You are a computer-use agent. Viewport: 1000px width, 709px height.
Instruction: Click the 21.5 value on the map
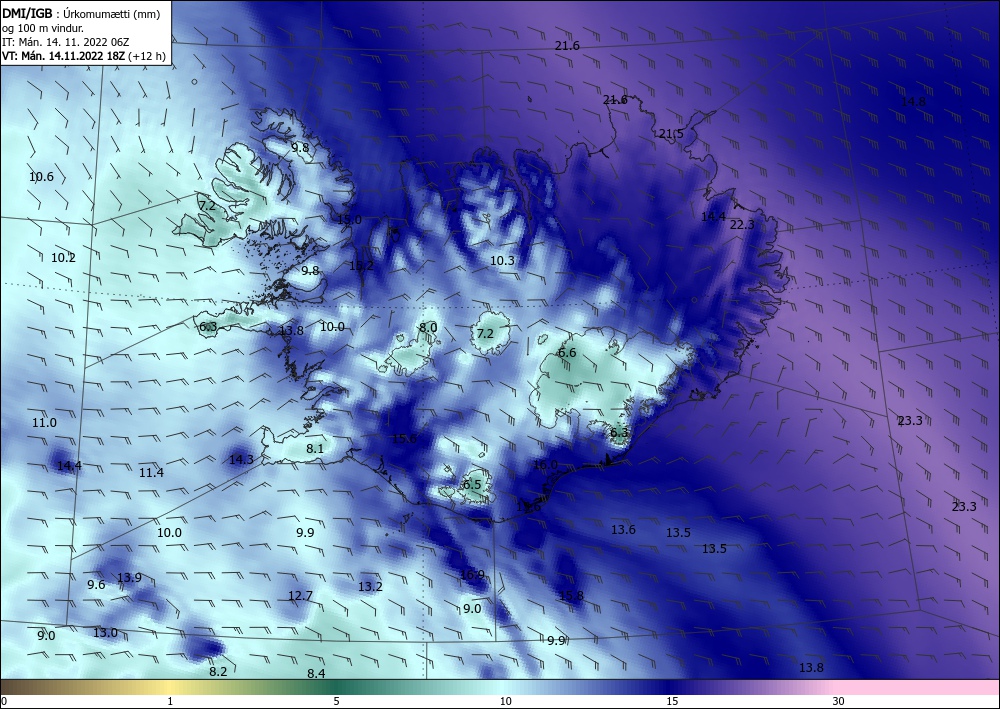coord(671,134)
